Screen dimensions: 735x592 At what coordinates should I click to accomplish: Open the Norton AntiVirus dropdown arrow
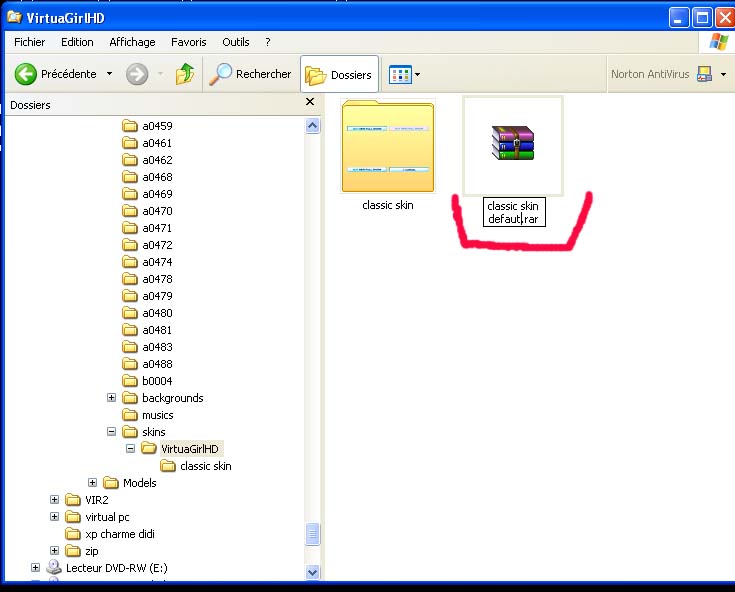point(723,75)
